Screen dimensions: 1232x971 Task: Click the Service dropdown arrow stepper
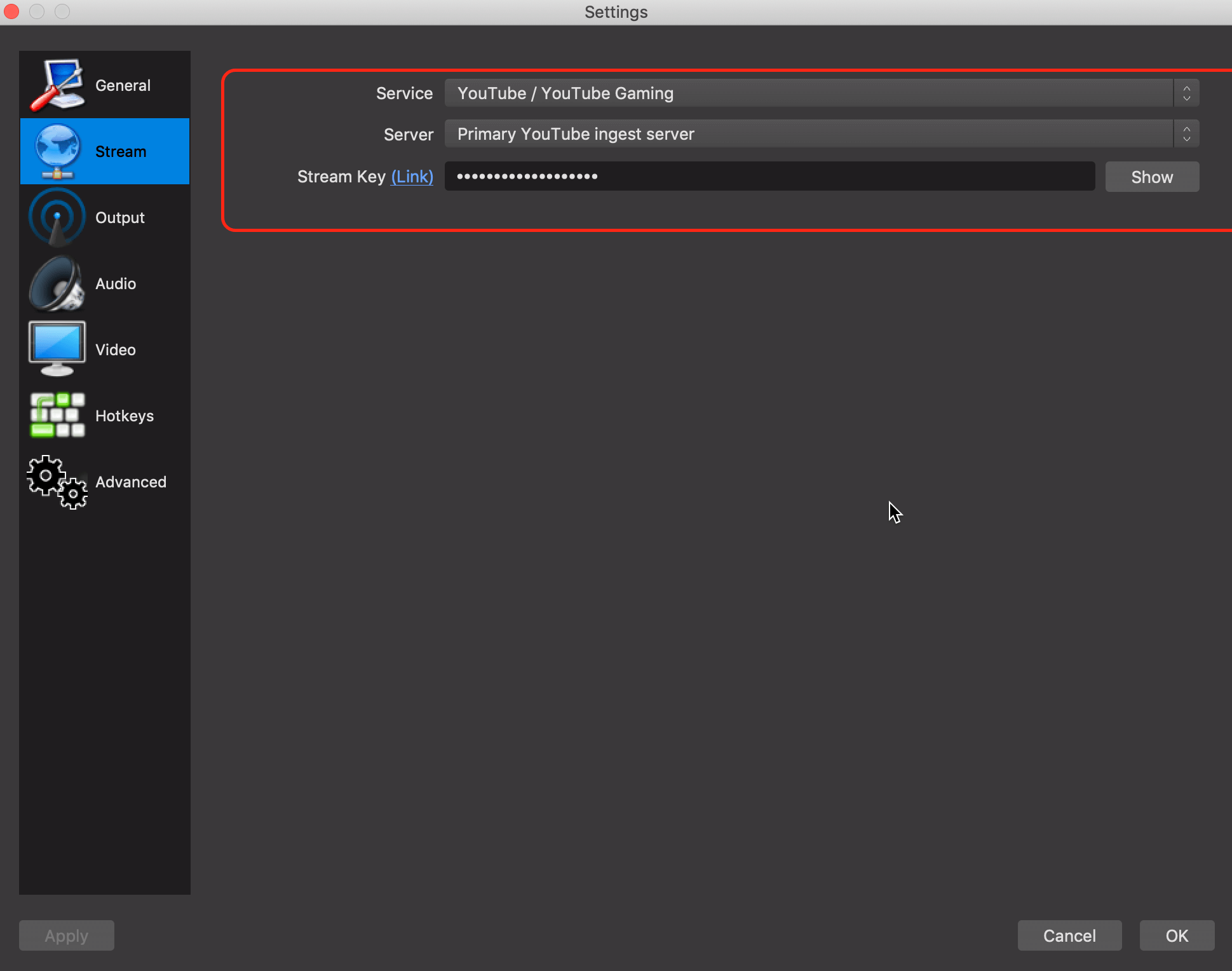click(1186, 93)
